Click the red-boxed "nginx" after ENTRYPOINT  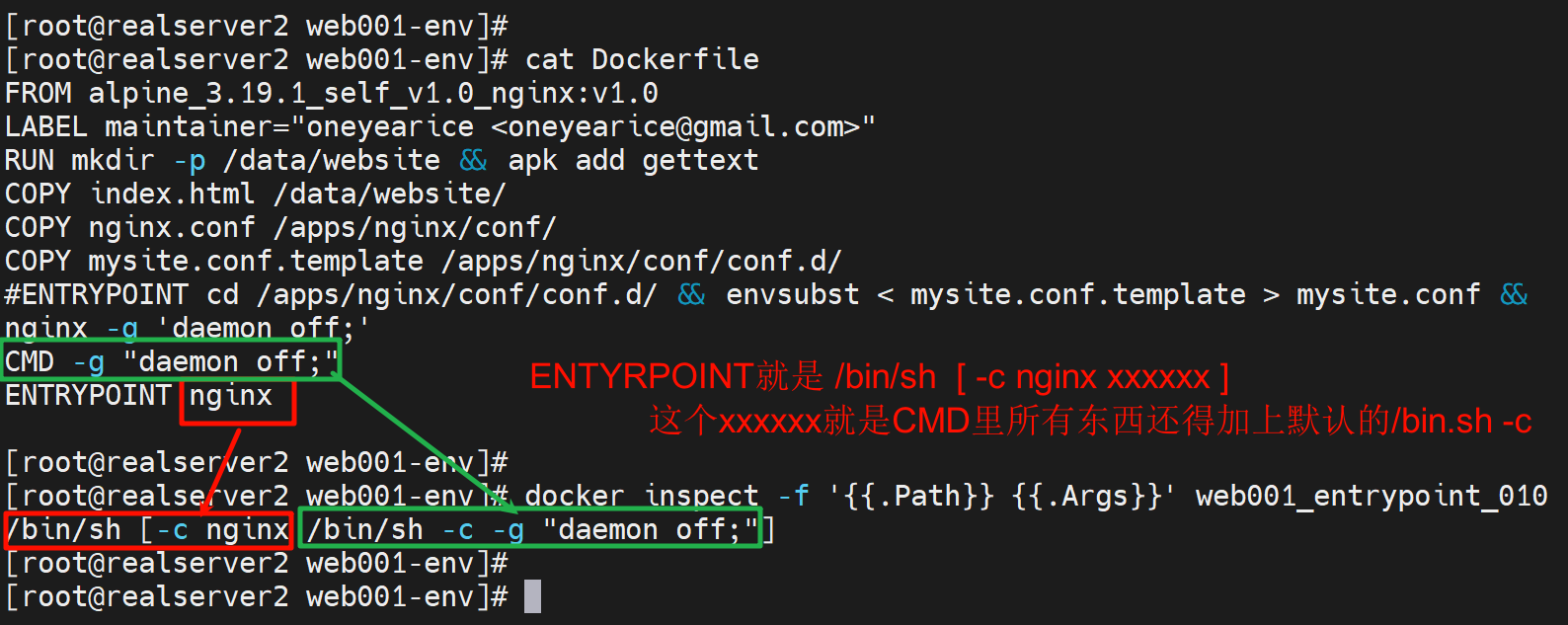(231, 396)
